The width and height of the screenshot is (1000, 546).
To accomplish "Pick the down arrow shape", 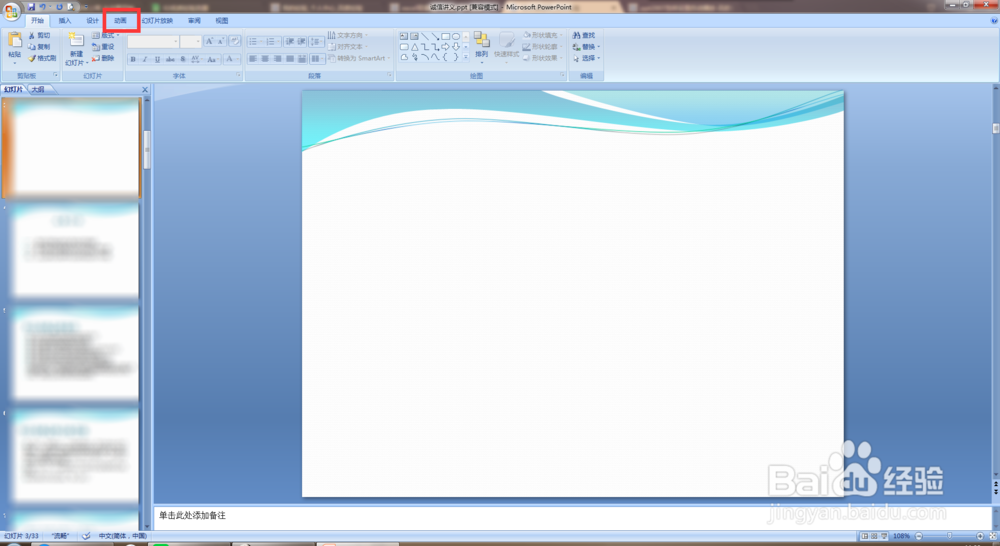I will pyautogui.click(x=456, y=47).
